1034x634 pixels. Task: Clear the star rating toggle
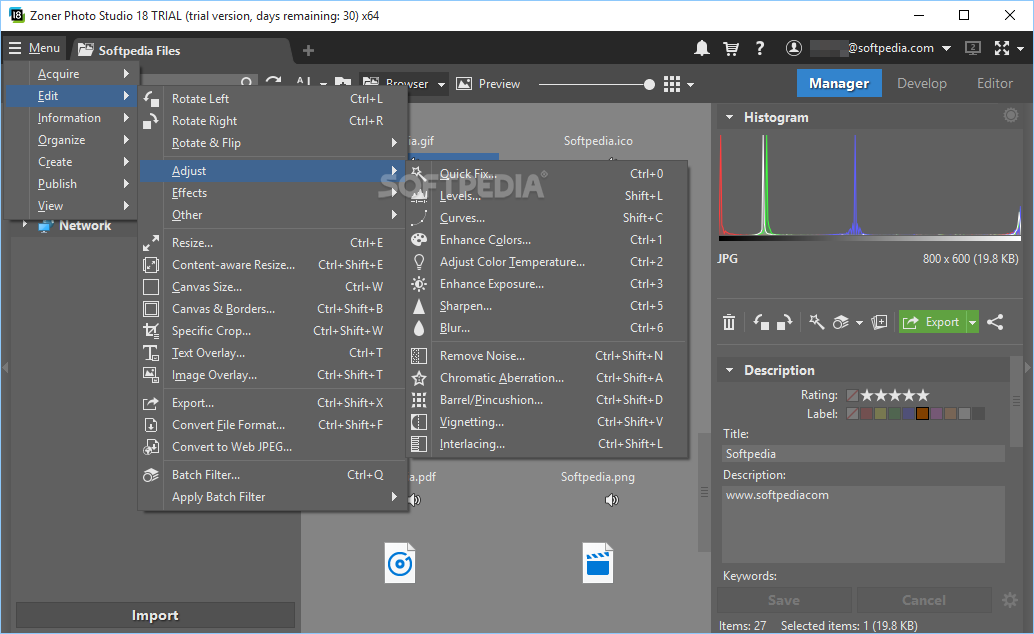[852, 395]
